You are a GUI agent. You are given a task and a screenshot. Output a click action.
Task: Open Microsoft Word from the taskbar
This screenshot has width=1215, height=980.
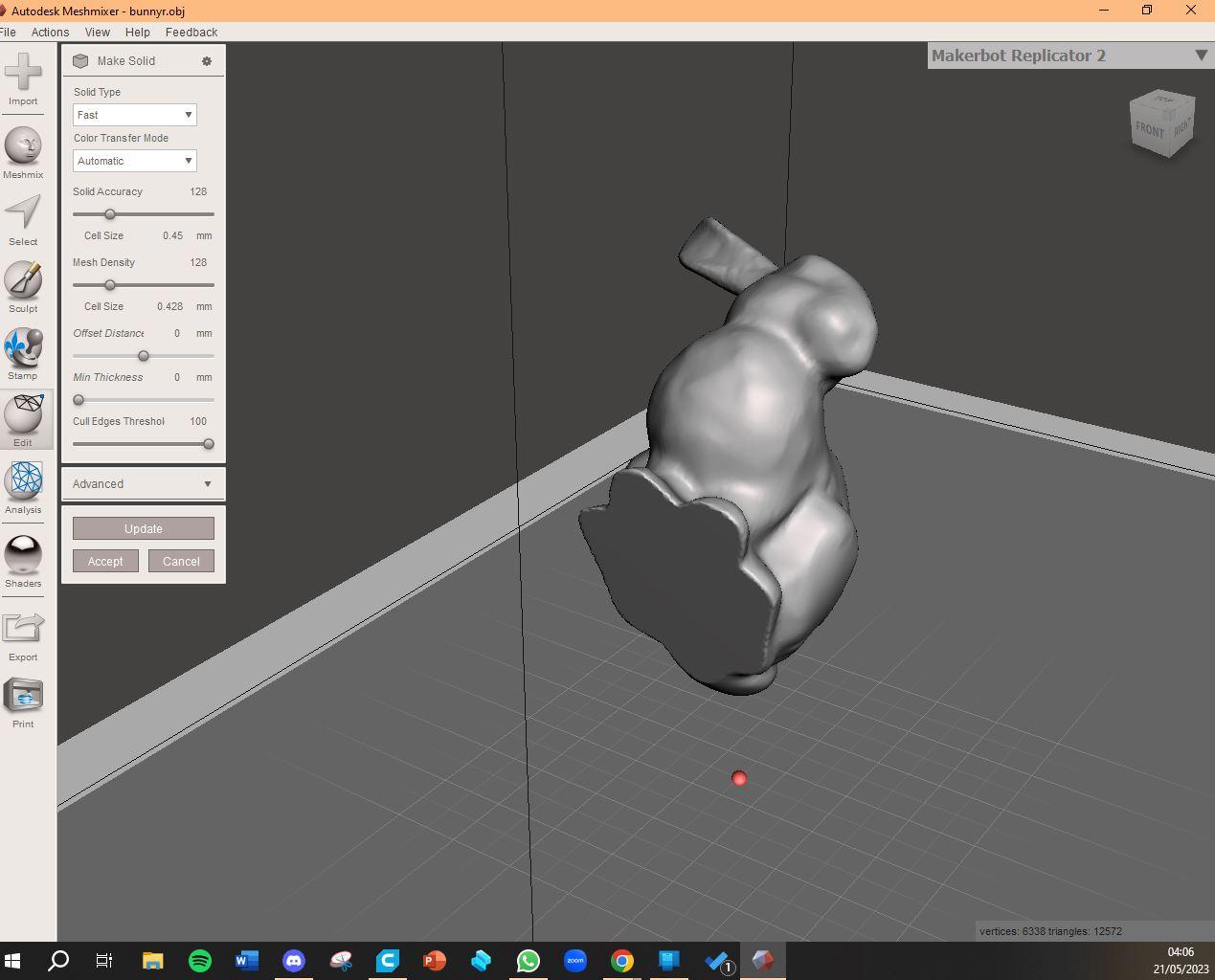point(247,961)
